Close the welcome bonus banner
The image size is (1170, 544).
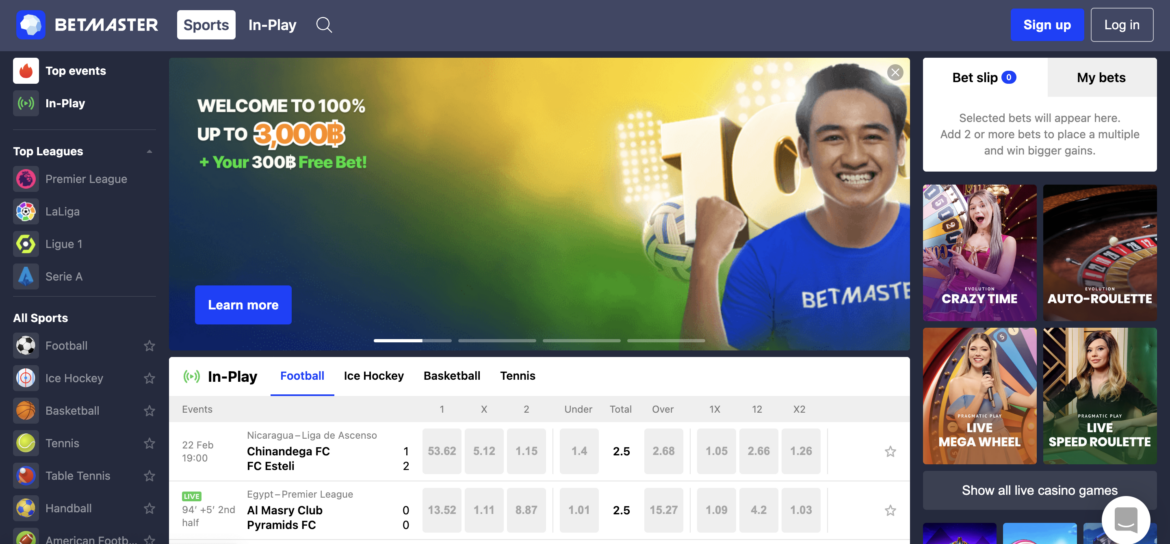pyautogui.click(x=895, y=72)
